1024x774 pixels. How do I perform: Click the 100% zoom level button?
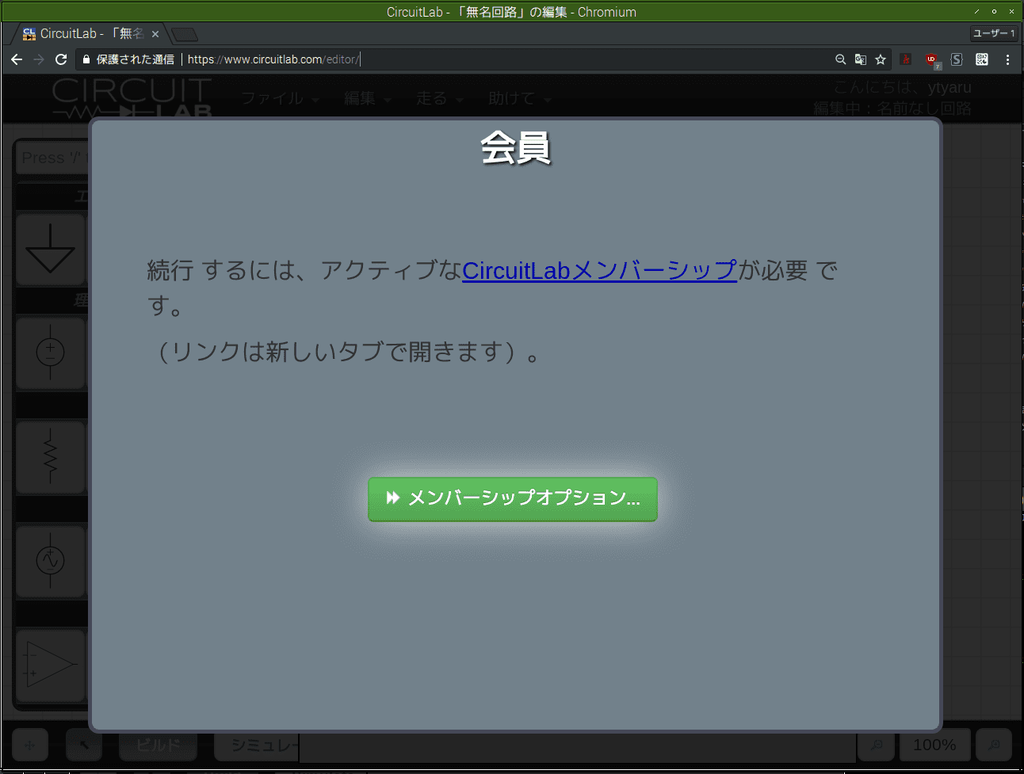pyautogui.click(x=934, y=745)
